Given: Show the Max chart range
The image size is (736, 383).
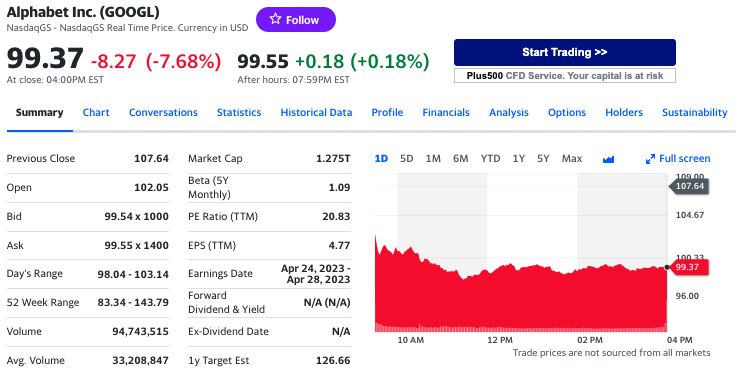Looking at the screenshot, I should (x=572, y=159).
